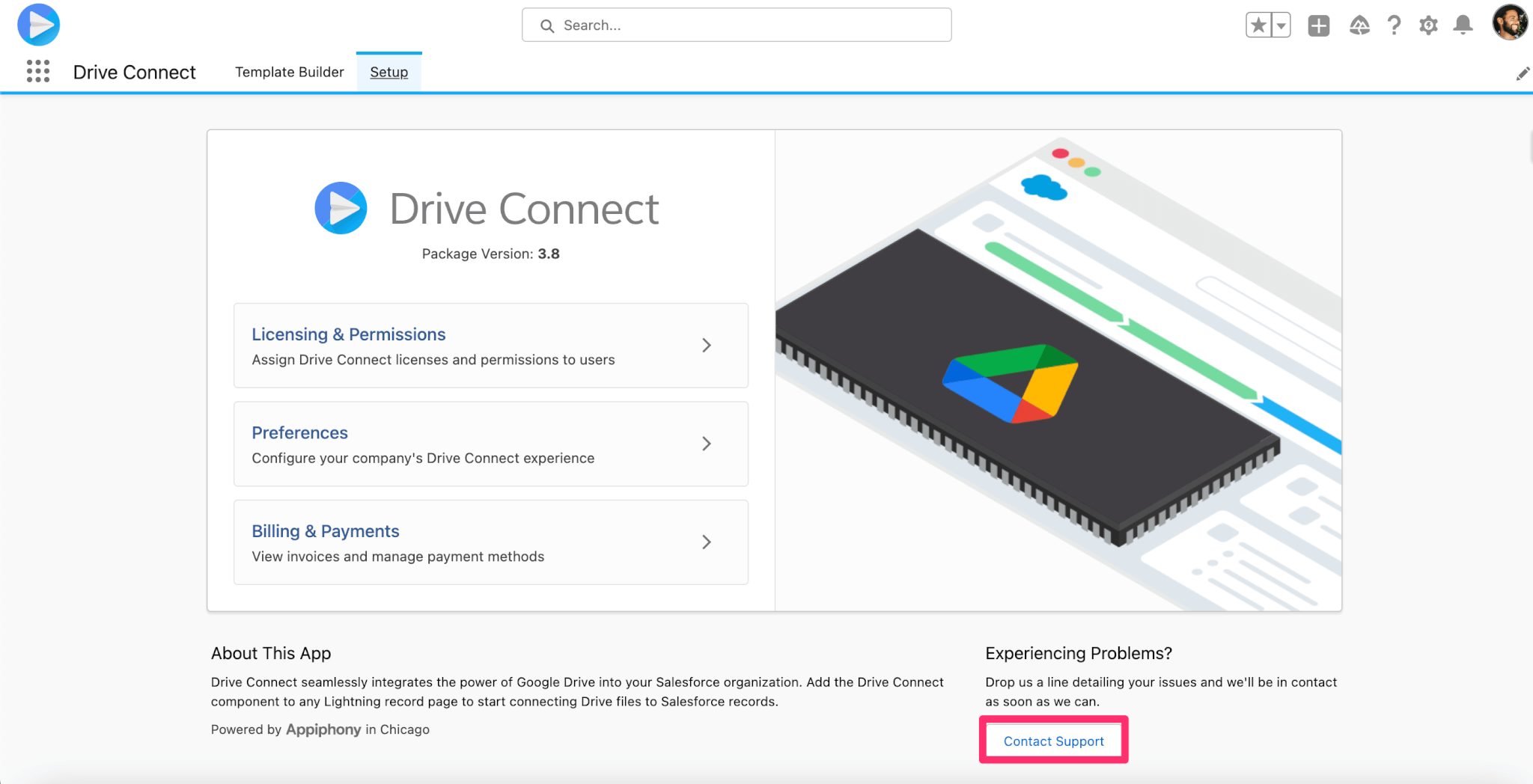The width and height of the screenshot is (1533, 784).
Task: Click 'View invoices and manage payment methods' text
Action: pos(398,557)
